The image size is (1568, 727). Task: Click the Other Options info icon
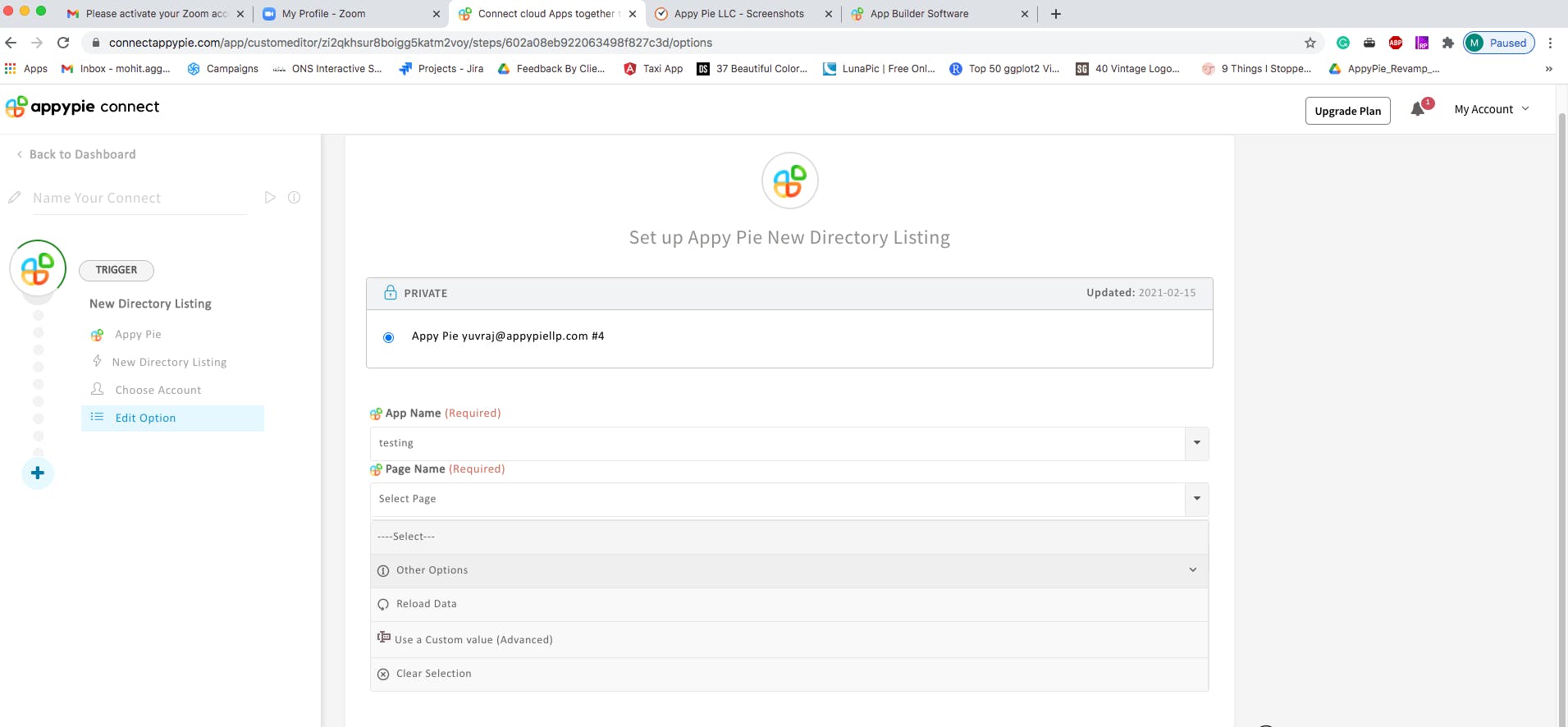coord(383,571)
